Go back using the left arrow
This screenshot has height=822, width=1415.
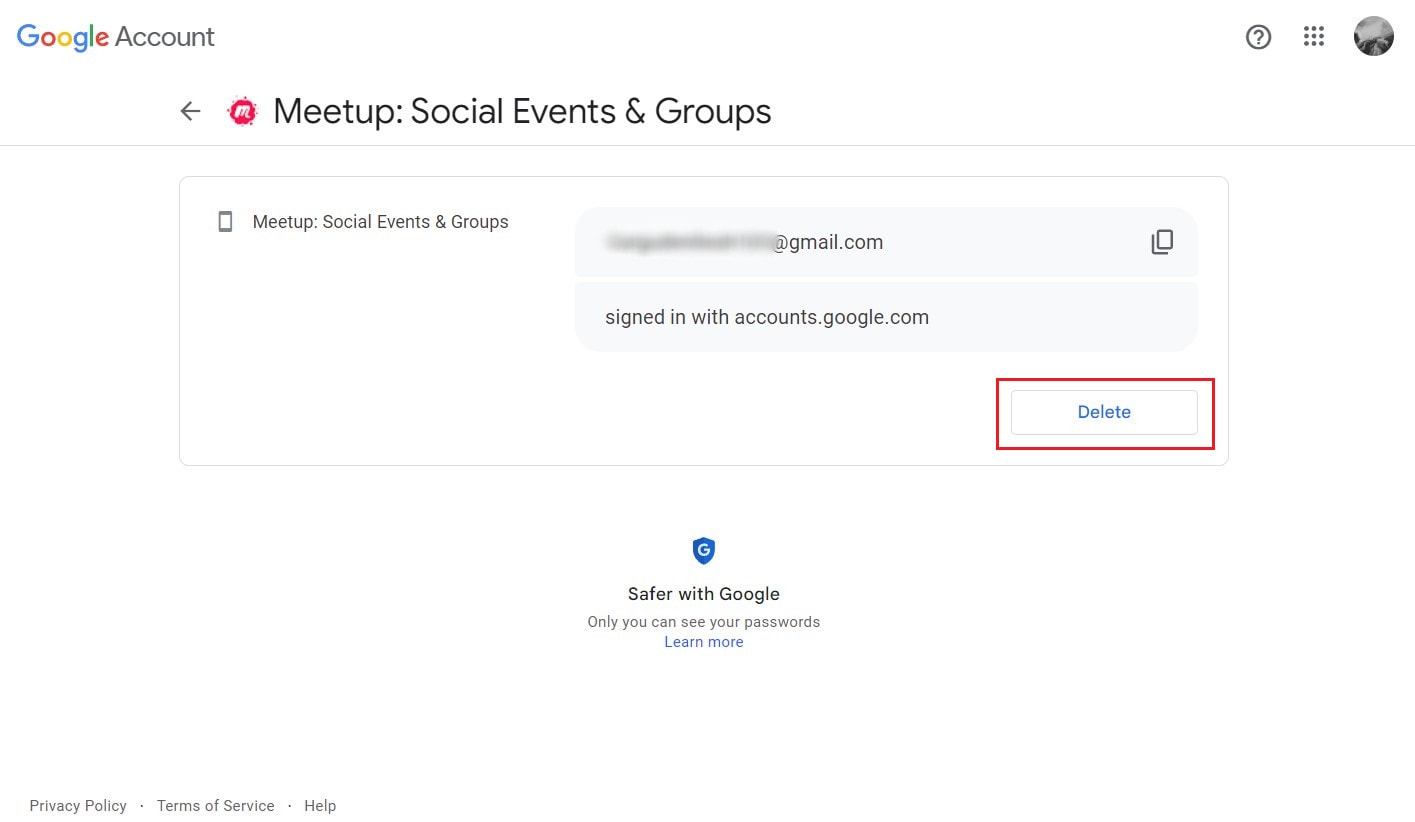[190, 111]
